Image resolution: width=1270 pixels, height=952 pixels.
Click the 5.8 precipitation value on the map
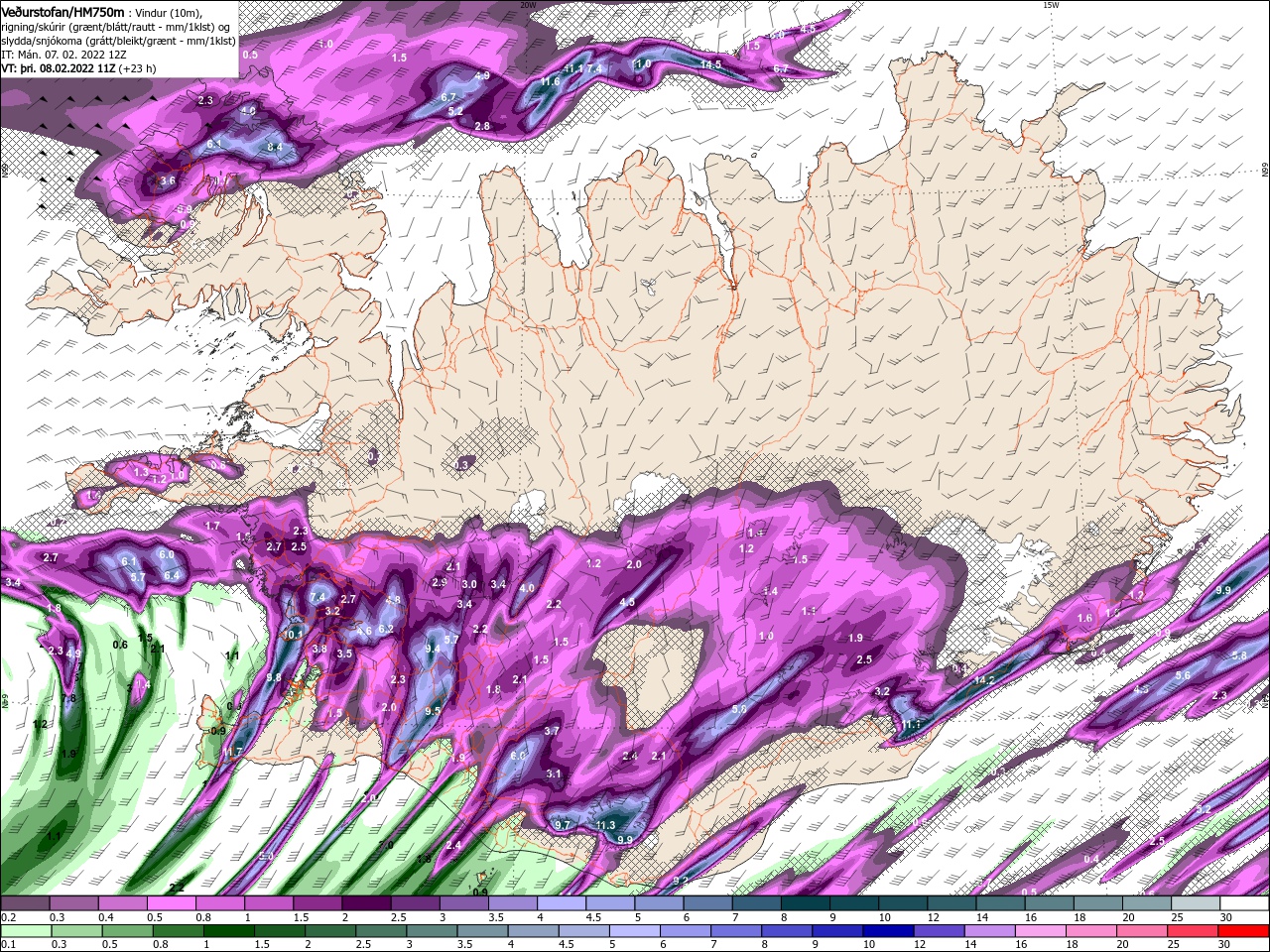tap(1239, 656)
